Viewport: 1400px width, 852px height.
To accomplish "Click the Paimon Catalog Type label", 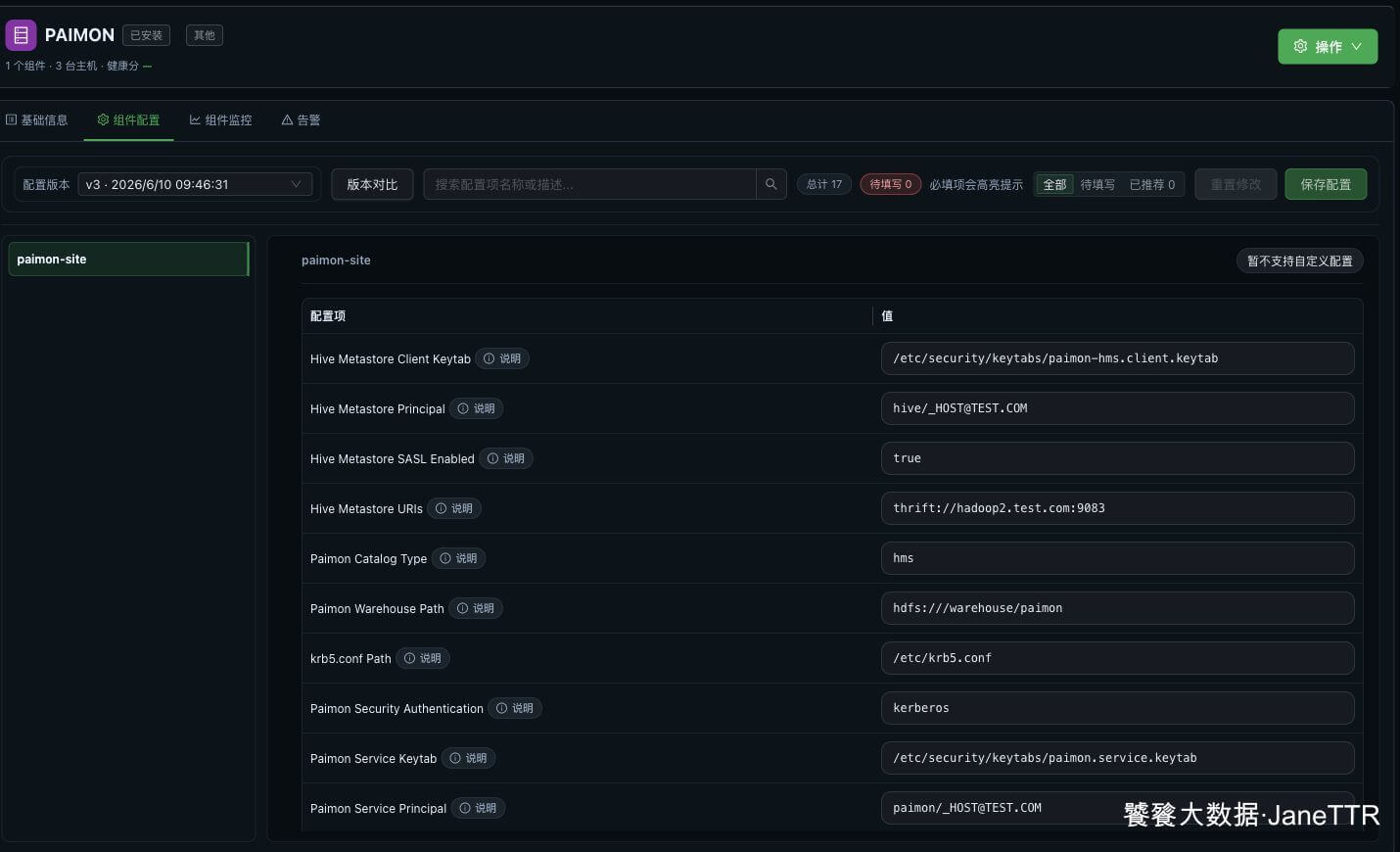I will [368, 559].
